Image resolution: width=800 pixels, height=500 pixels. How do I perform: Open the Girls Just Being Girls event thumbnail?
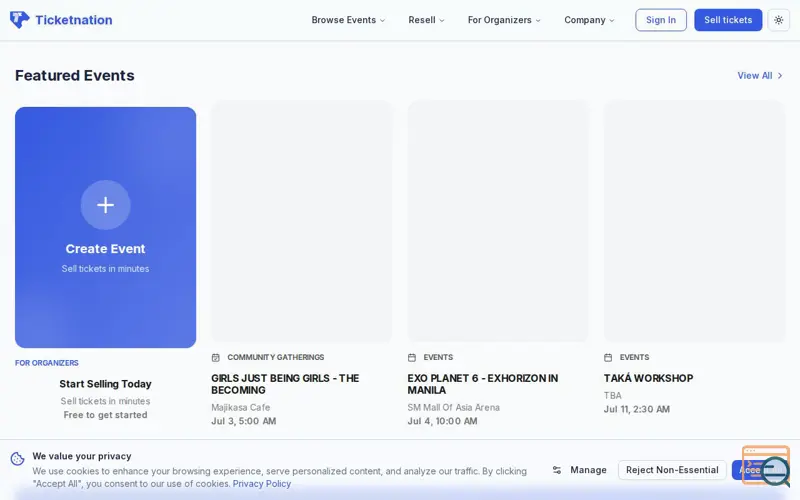302,221
